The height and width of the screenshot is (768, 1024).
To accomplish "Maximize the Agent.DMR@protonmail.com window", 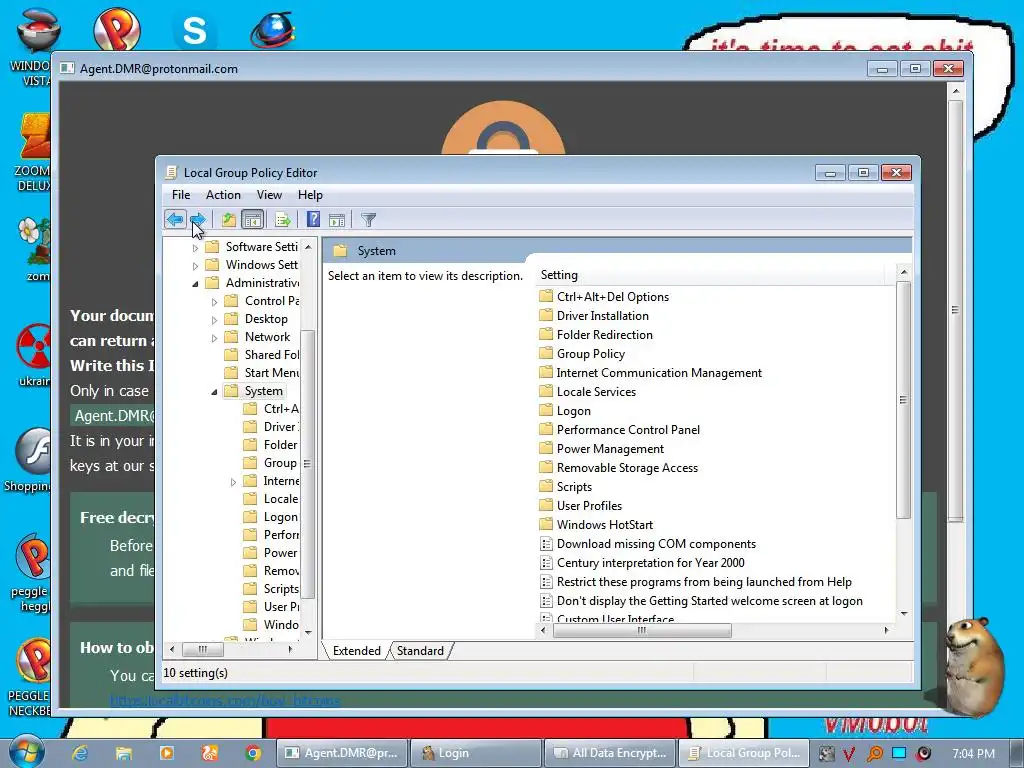I will point(915,69).
